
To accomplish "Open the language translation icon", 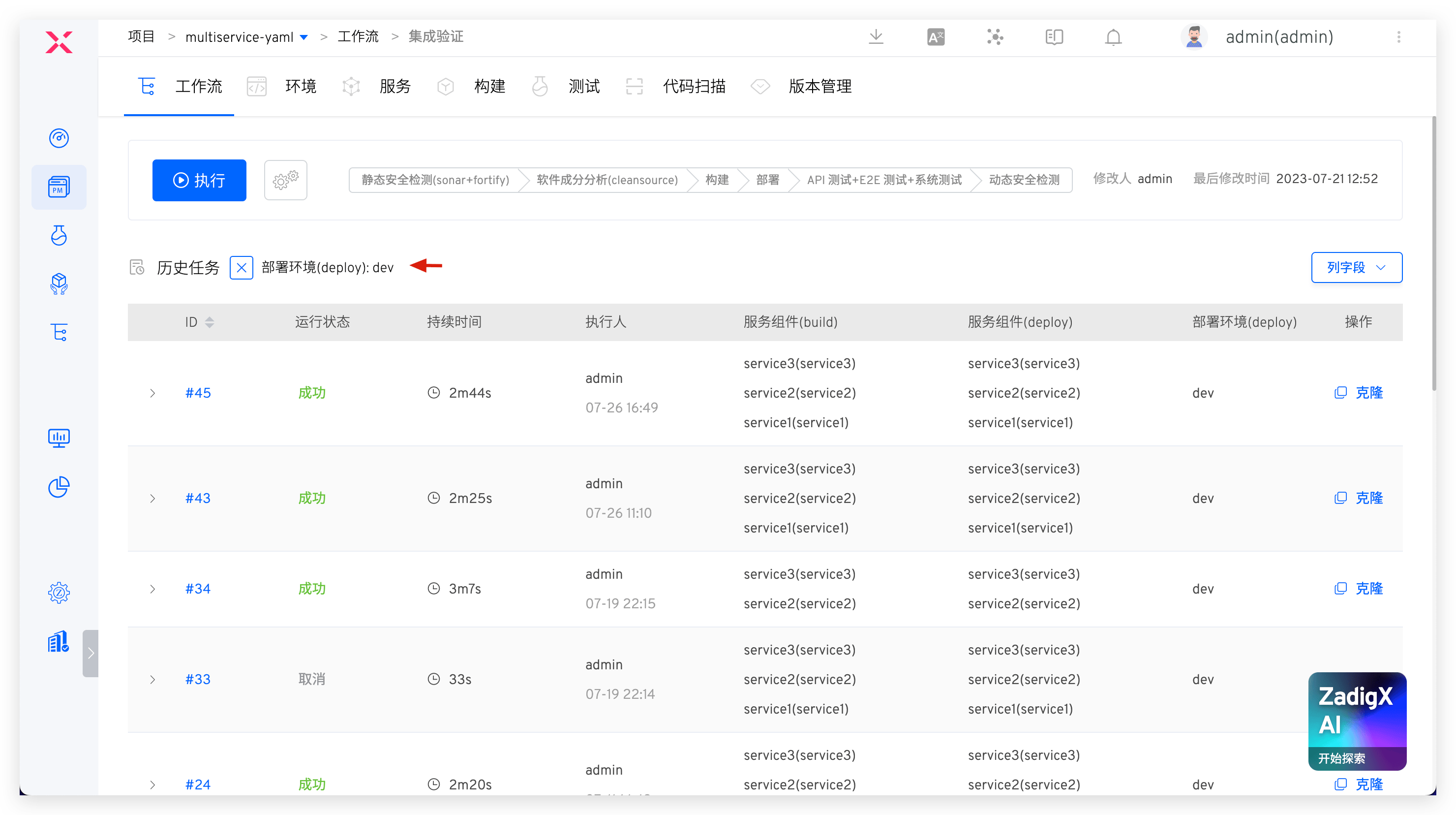I will 936,37.
